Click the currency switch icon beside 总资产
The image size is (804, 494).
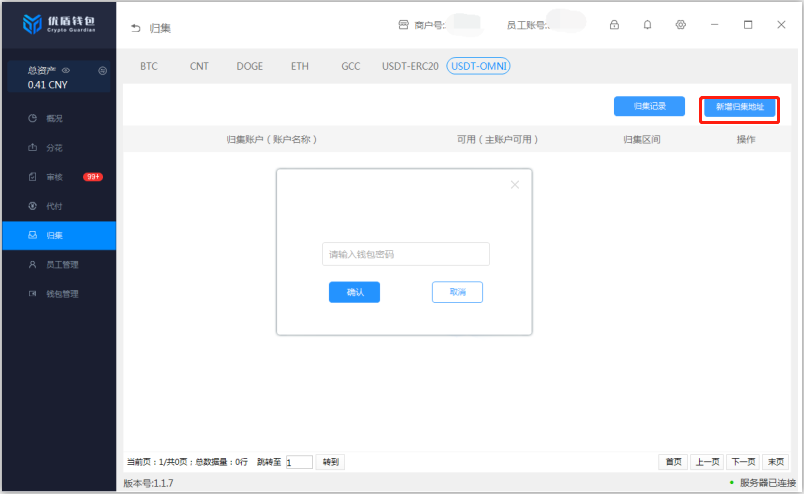pyautogui.click(x=102, y=70)
